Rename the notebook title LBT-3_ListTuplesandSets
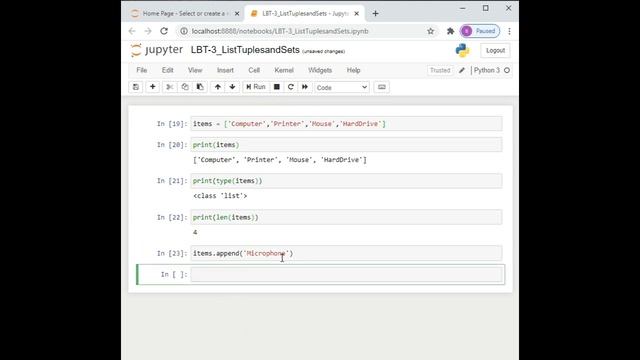Screen dimensions: 640x360 [245, 50]
